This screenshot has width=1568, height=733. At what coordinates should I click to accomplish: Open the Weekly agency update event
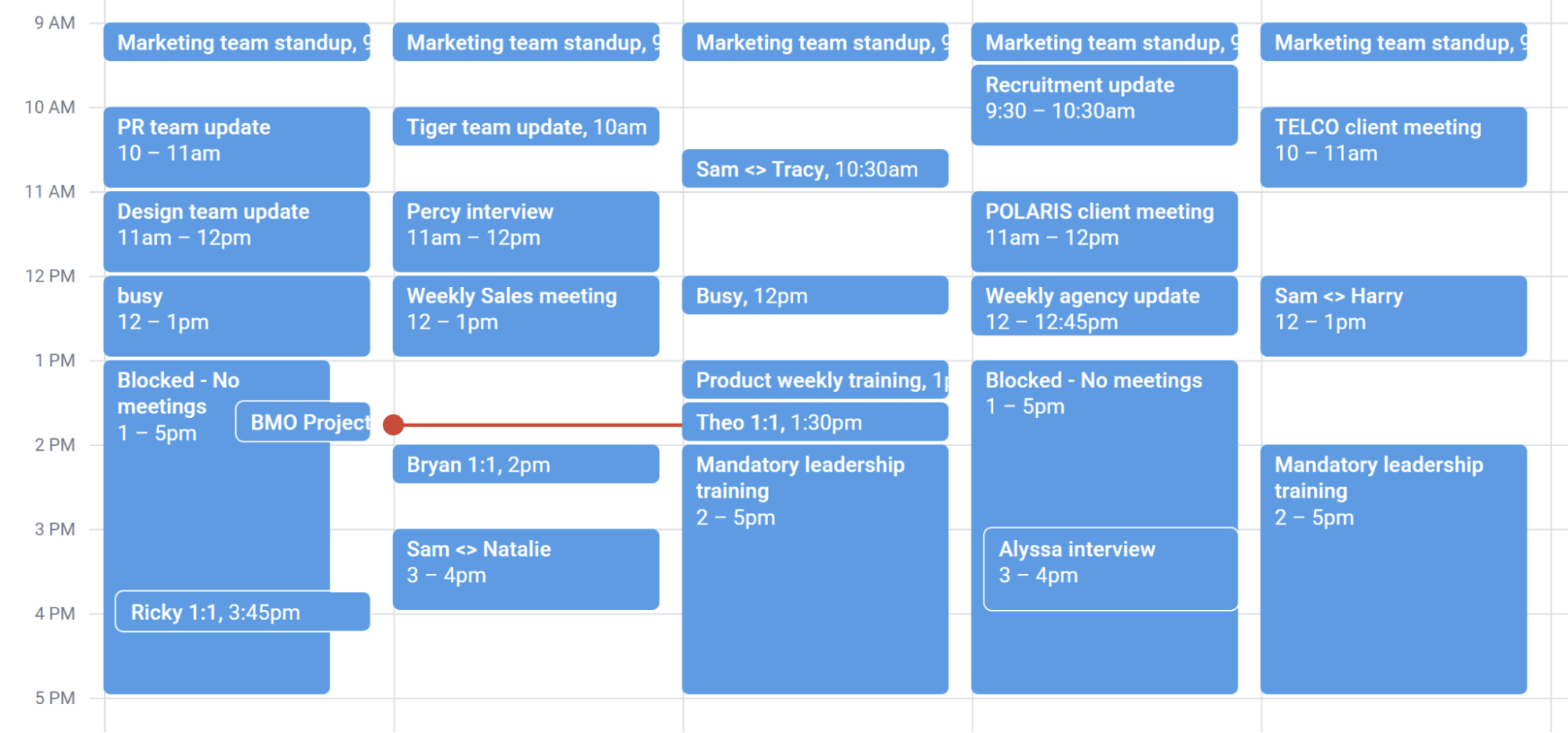coord(1104,307)
